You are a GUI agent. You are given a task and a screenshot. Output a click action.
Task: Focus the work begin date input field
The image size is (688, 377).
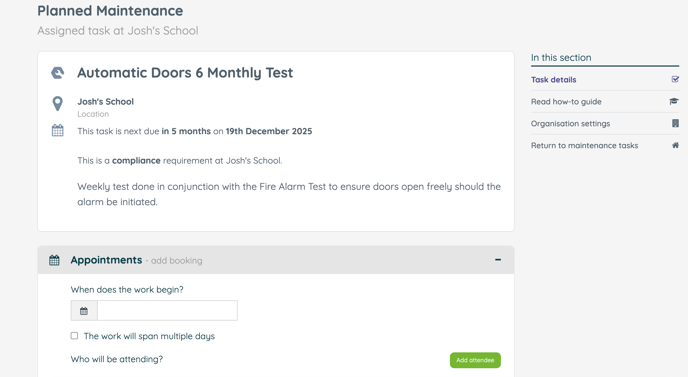167,311
